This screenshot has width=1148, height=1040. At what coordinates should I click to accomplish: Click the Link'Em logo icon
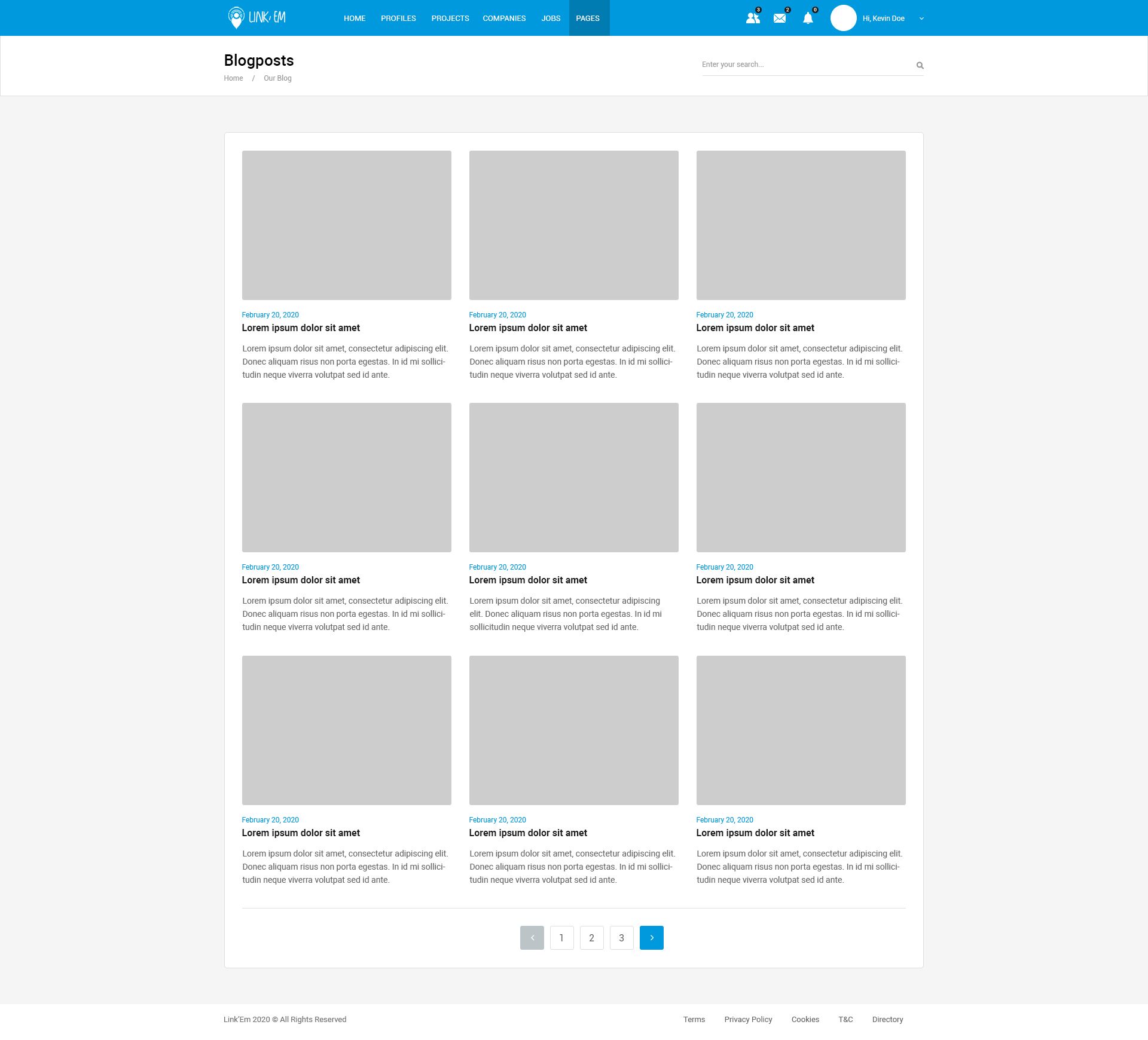point(237,18)
